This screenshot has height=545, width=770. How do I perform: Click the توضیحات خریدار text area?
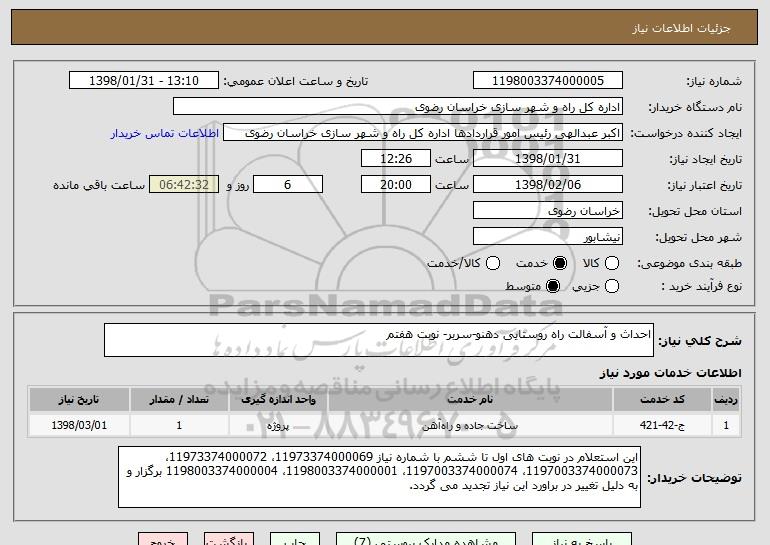379,477
